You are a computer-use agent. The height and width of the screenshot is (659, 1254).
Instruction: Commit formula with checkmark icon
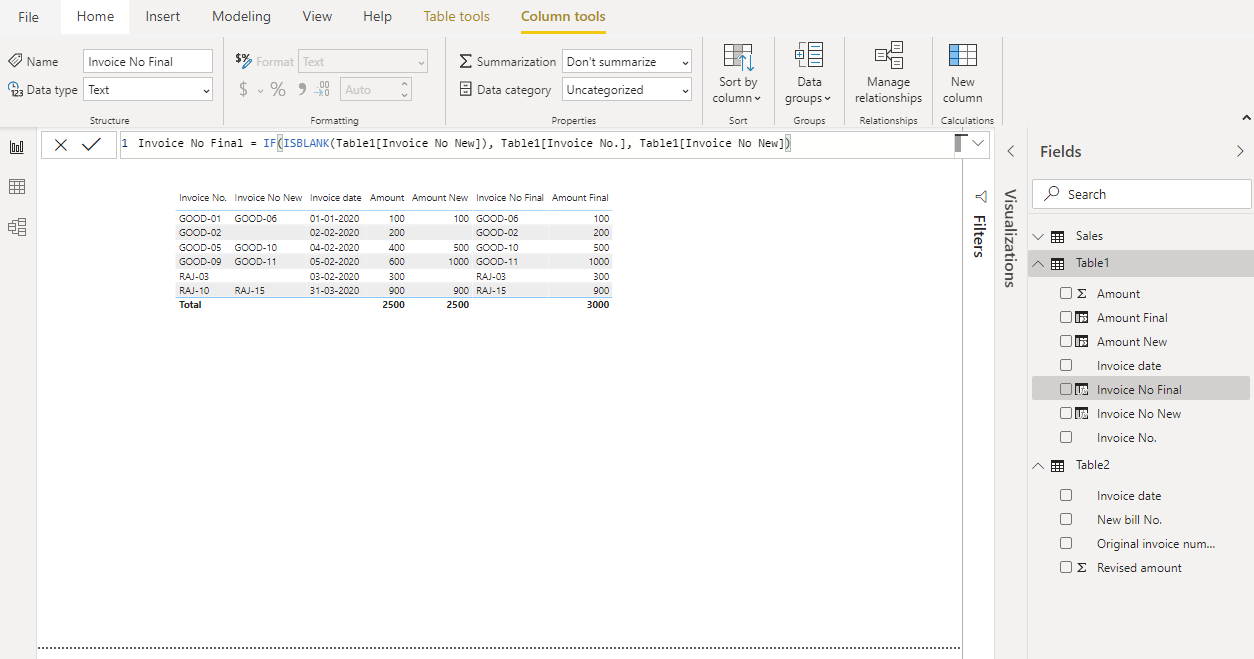[x=92, y=145]
